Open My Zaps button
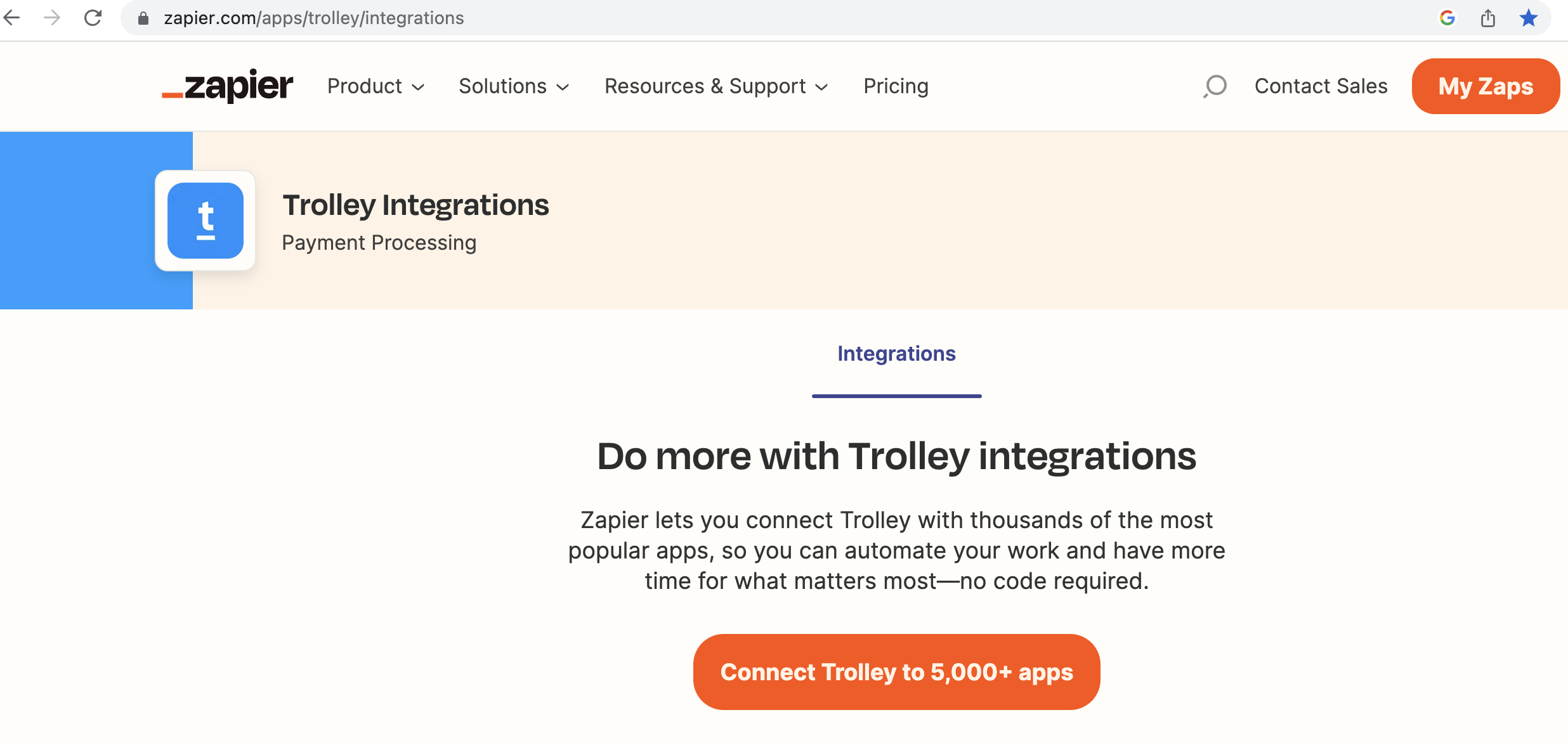The height and width of the screenshot is (743, 1568). tap(1486, 86)
